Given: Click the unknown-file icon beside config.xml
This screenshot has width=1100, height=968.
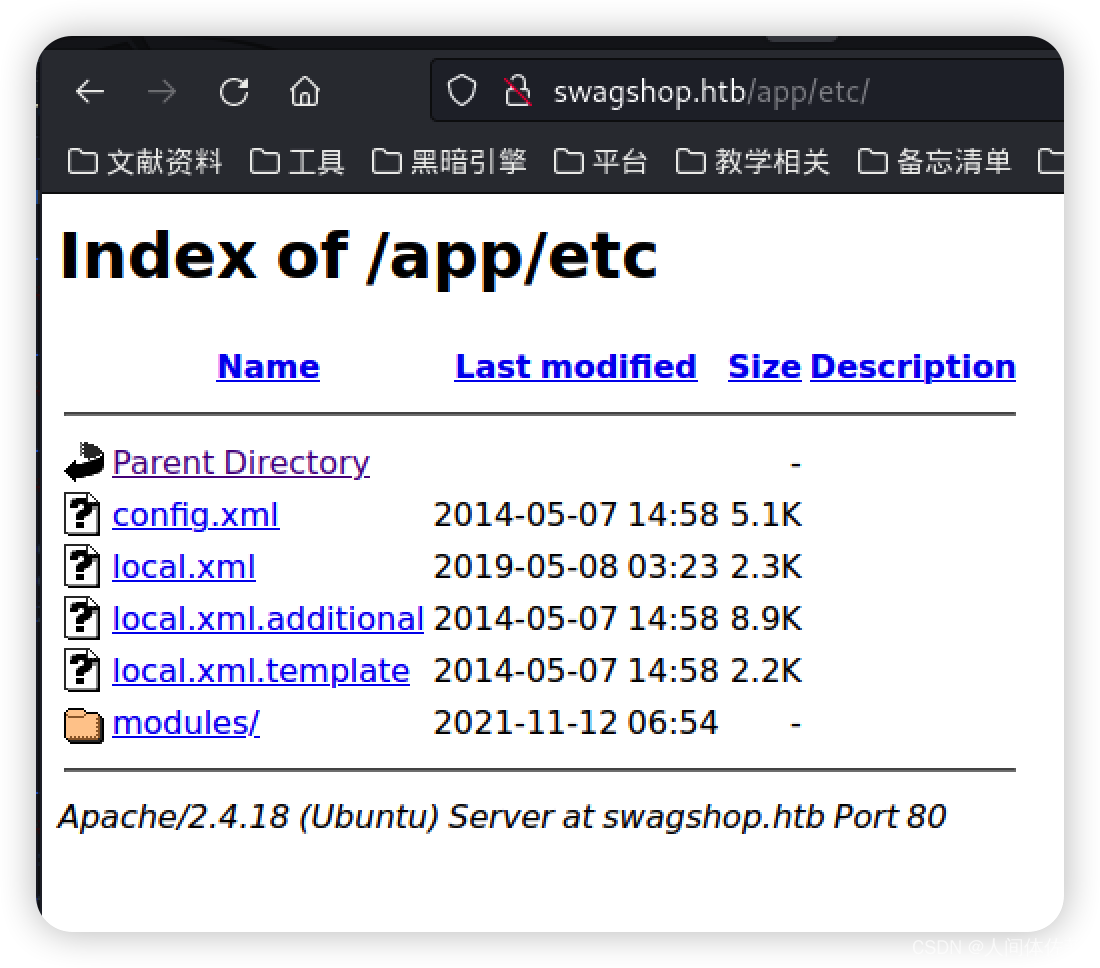Looking at the screenshot, I should pyautogui.click(x=83, y=514).
